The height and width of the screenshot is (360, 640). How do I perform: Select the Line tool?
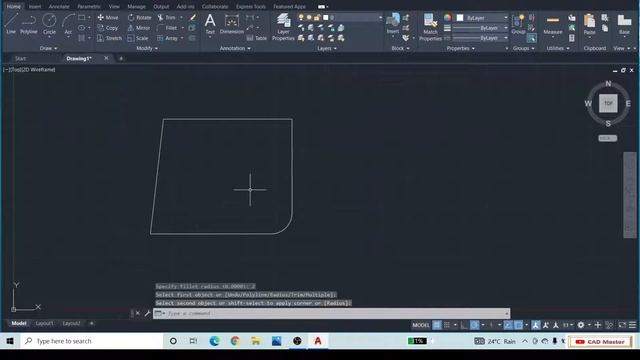[11, 23]
